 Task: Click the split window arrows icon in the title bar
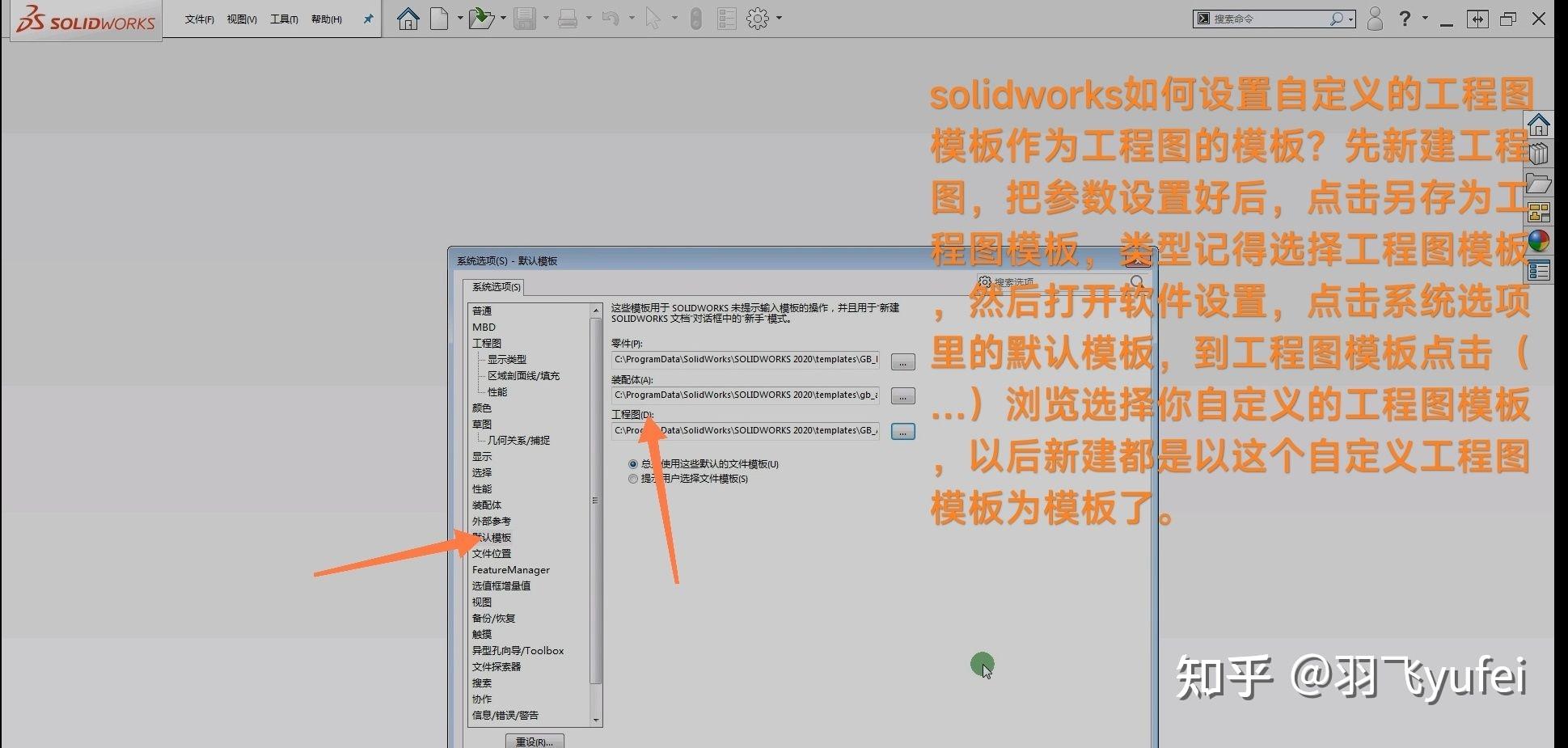1477,19
